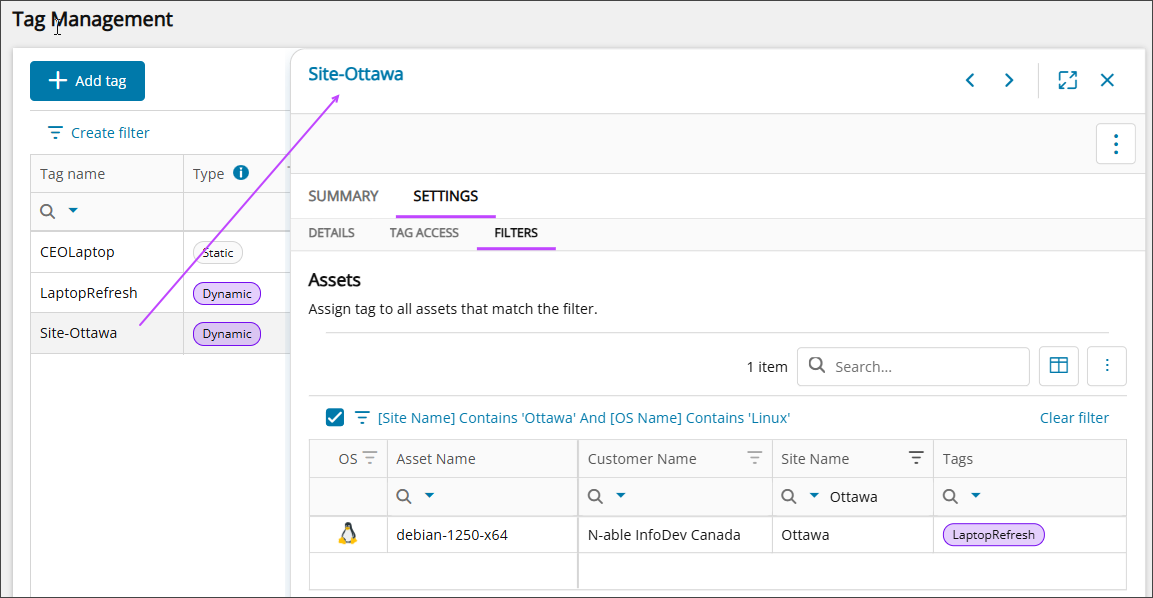Click the Customer Name column filter icon
The height and width of the screenshot is (598, 1153).
pos(755,458)
